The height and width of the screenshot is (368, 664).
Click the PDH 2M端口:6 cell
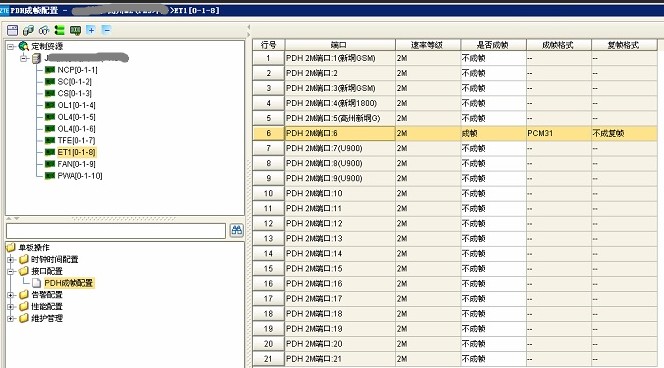[340, 133]
